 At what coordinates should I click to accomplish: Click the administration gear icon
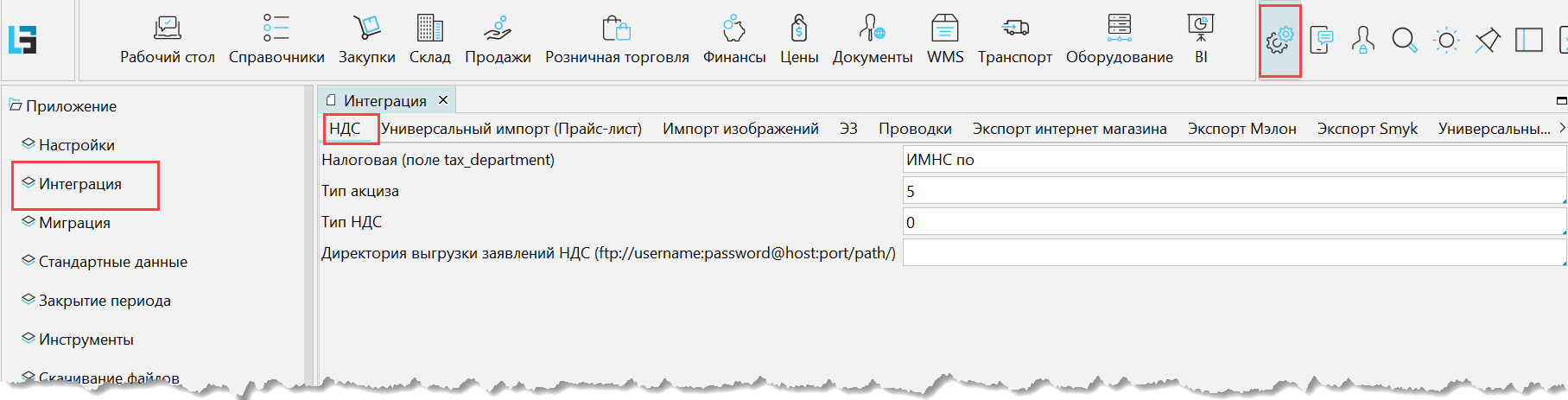(1279, 41)
